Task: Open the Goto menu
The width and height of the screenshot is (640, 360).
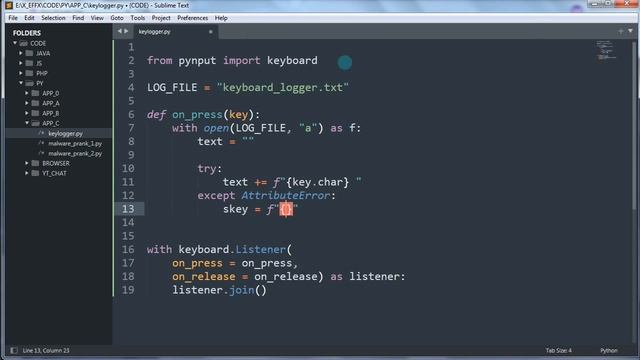Action: coord(117,18)
